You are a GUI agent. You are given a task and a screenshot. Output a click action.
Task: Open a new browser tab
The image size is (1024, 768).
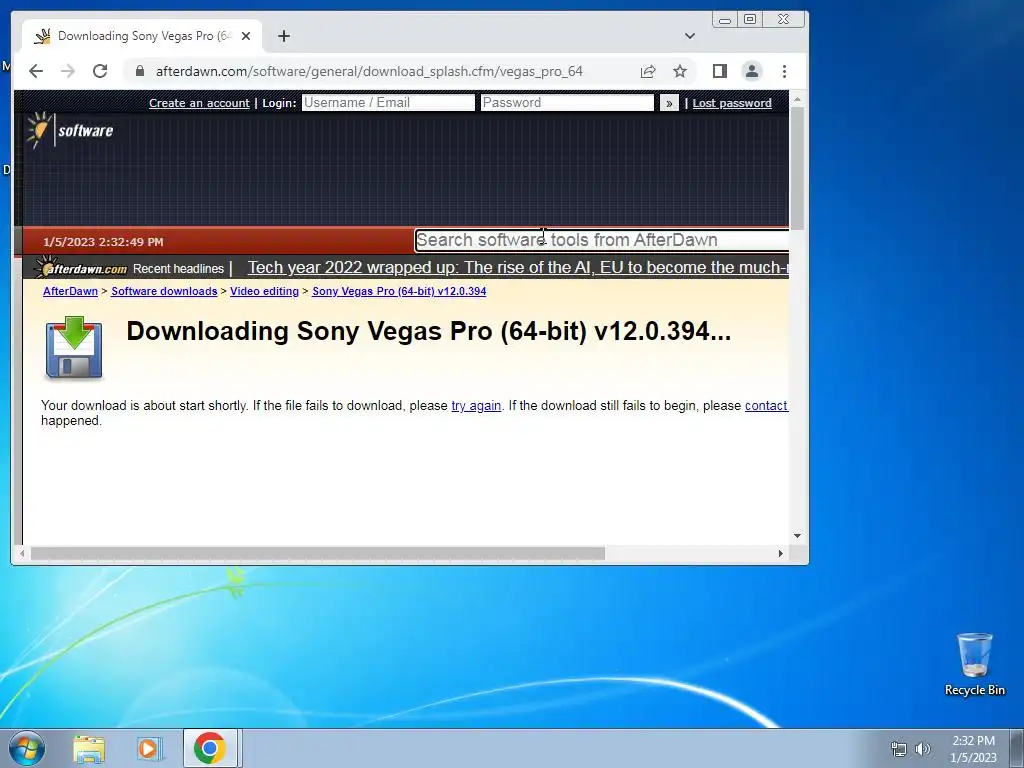[x=283, y=37]
